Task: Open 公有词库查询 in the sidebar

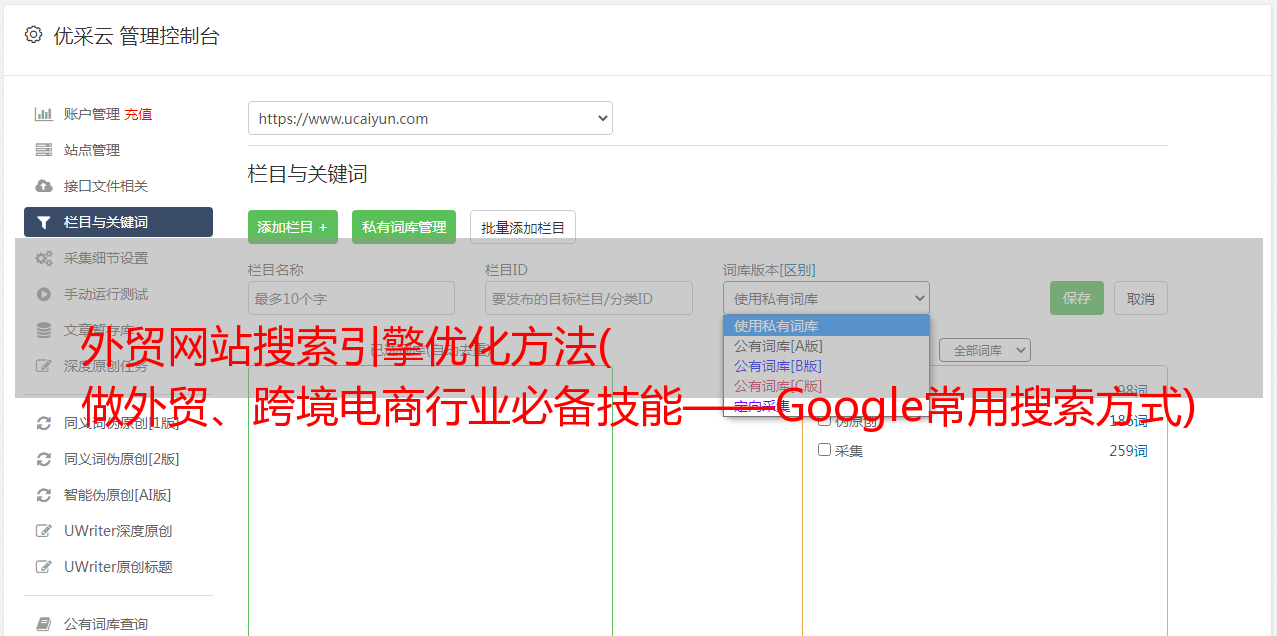Action: pos(106,624)
